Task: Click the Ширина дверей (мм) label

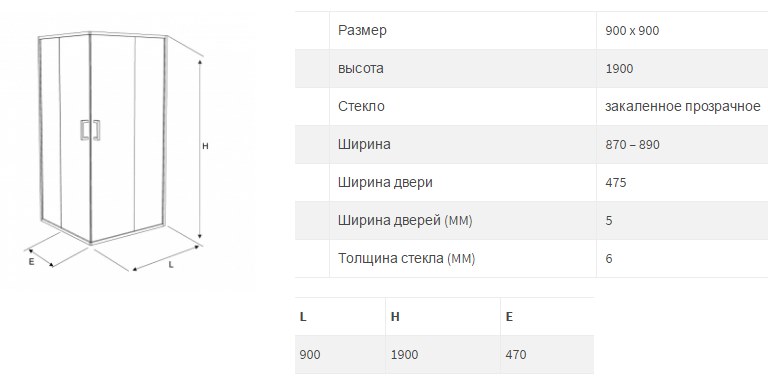Action: click(x=405, y=220)
